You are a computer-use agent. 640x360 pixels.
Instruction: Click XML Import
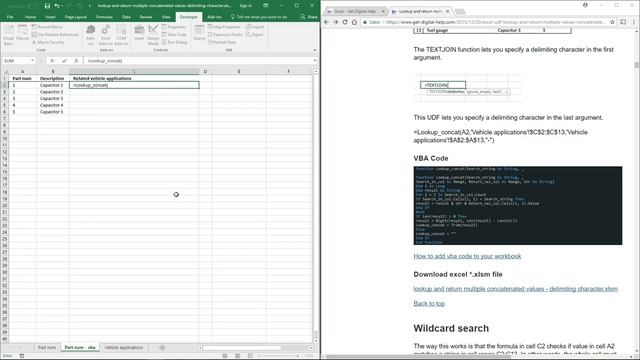[255, 27]
